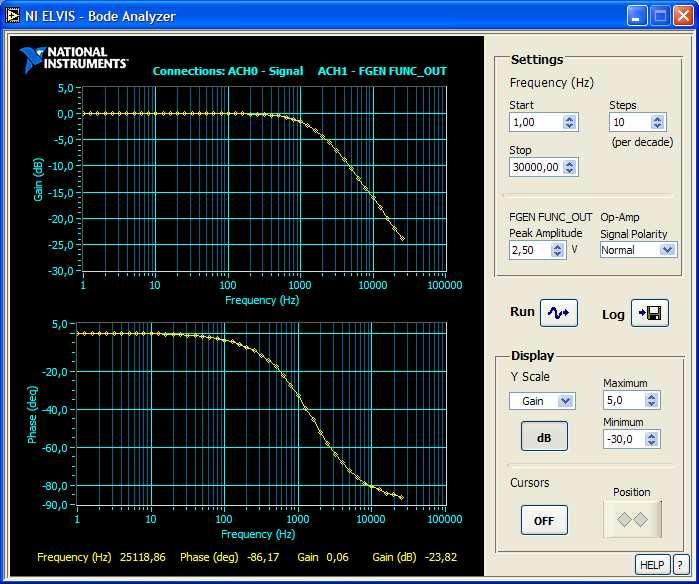699x584 pixels.
Task: Click the ACH1 - FGEN FUNC_OUT label
Action: click(382, 71)
